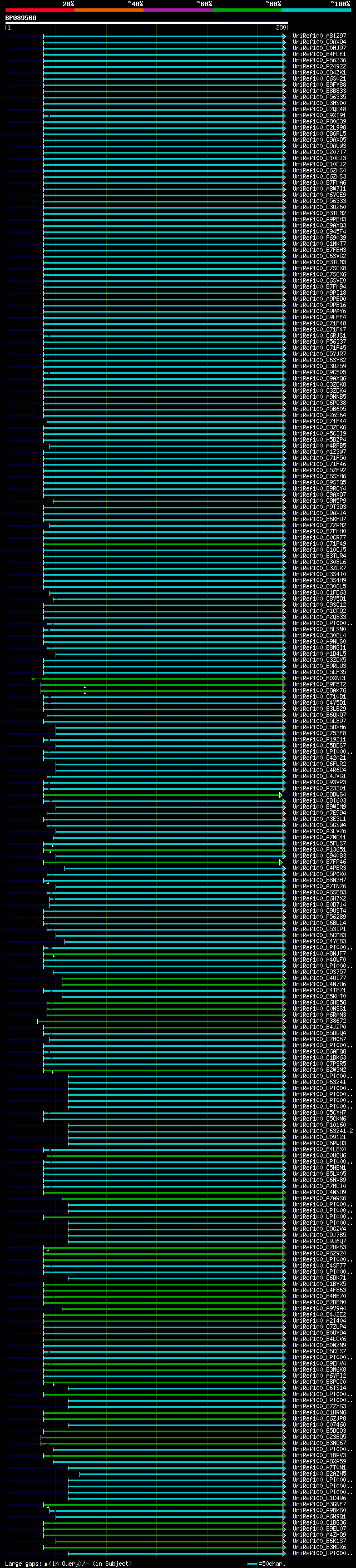Pick the green ~80% legend color bar
This screenshot has width=356, height=1568.
[x=247, y=10]
